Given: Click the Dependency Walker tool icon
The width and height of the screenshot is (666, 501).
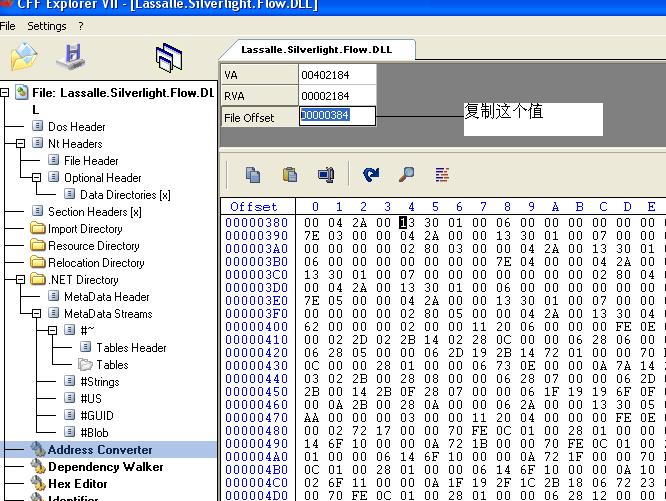Looking at the screenshot, I should (38, 466).
